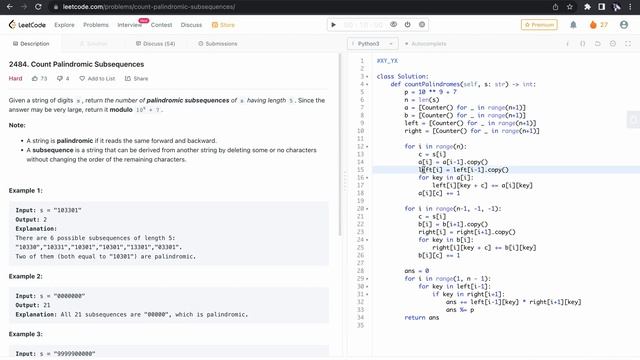Collapse the class Solution block at line 3
640x360 pixels.
pos(367,76)
